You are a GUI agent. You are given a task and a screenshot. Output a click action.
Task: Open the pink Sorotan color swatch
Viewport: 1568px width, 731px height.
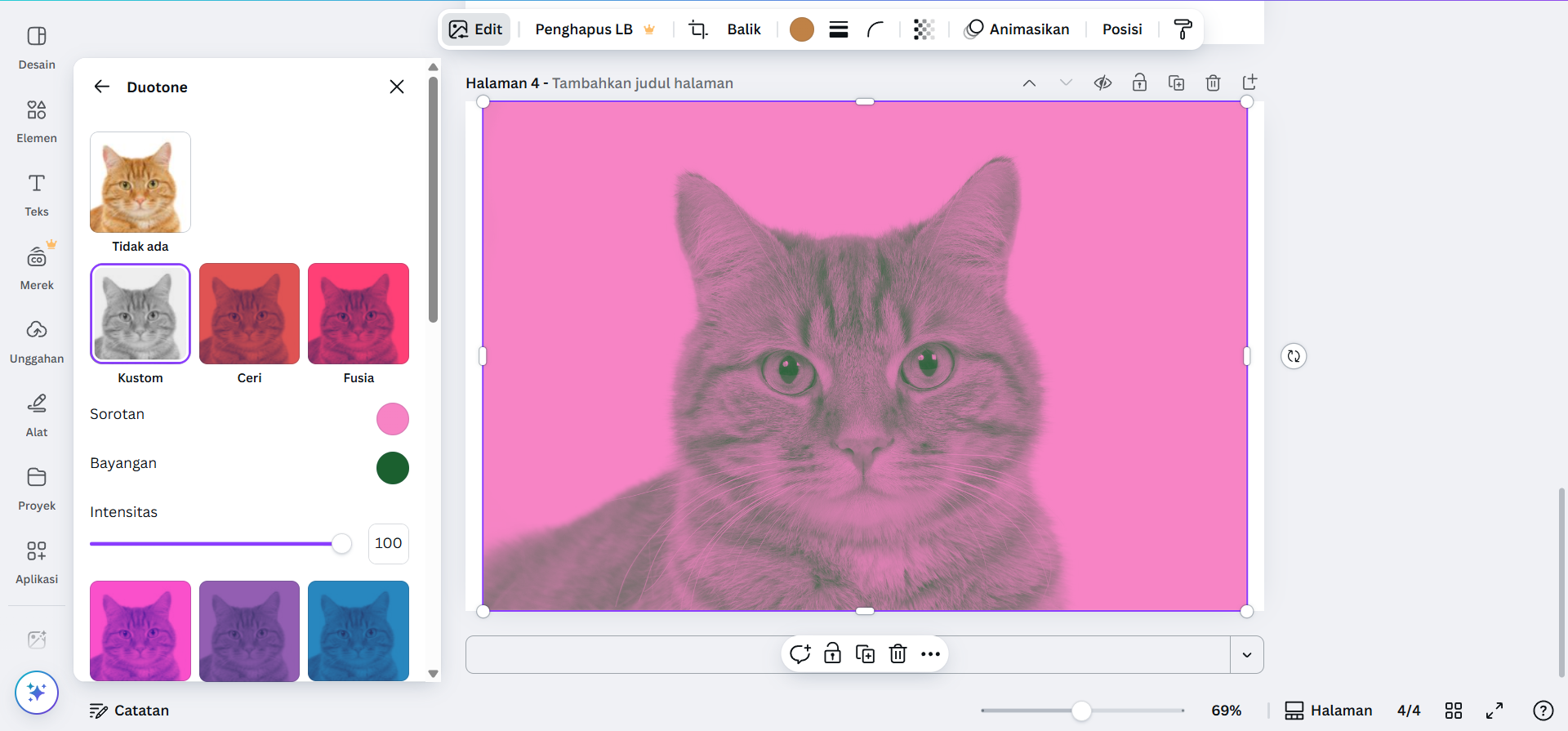(393, 419)
